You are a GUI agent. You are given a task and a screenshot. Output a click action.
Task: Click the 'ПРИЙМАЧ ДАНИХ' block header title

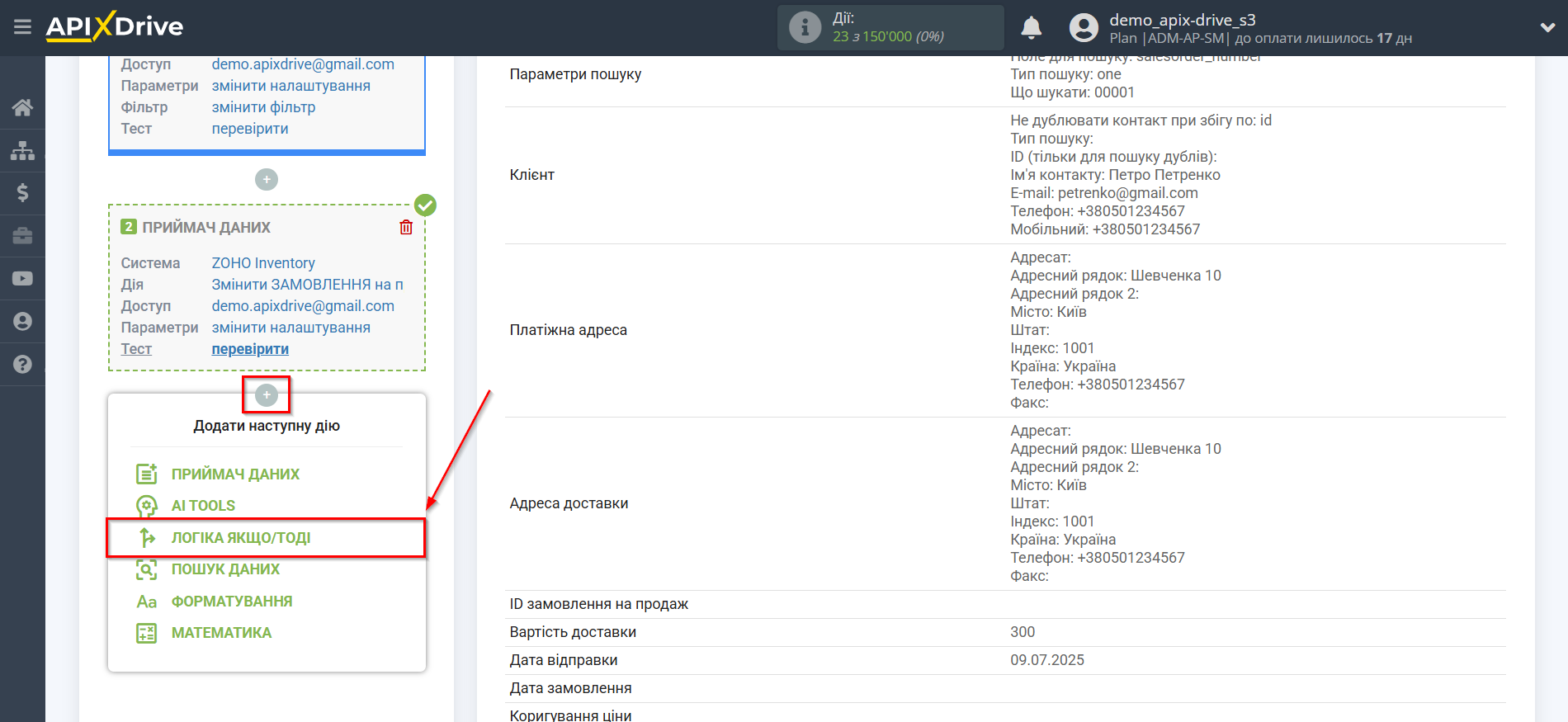(x=206, y=227)
